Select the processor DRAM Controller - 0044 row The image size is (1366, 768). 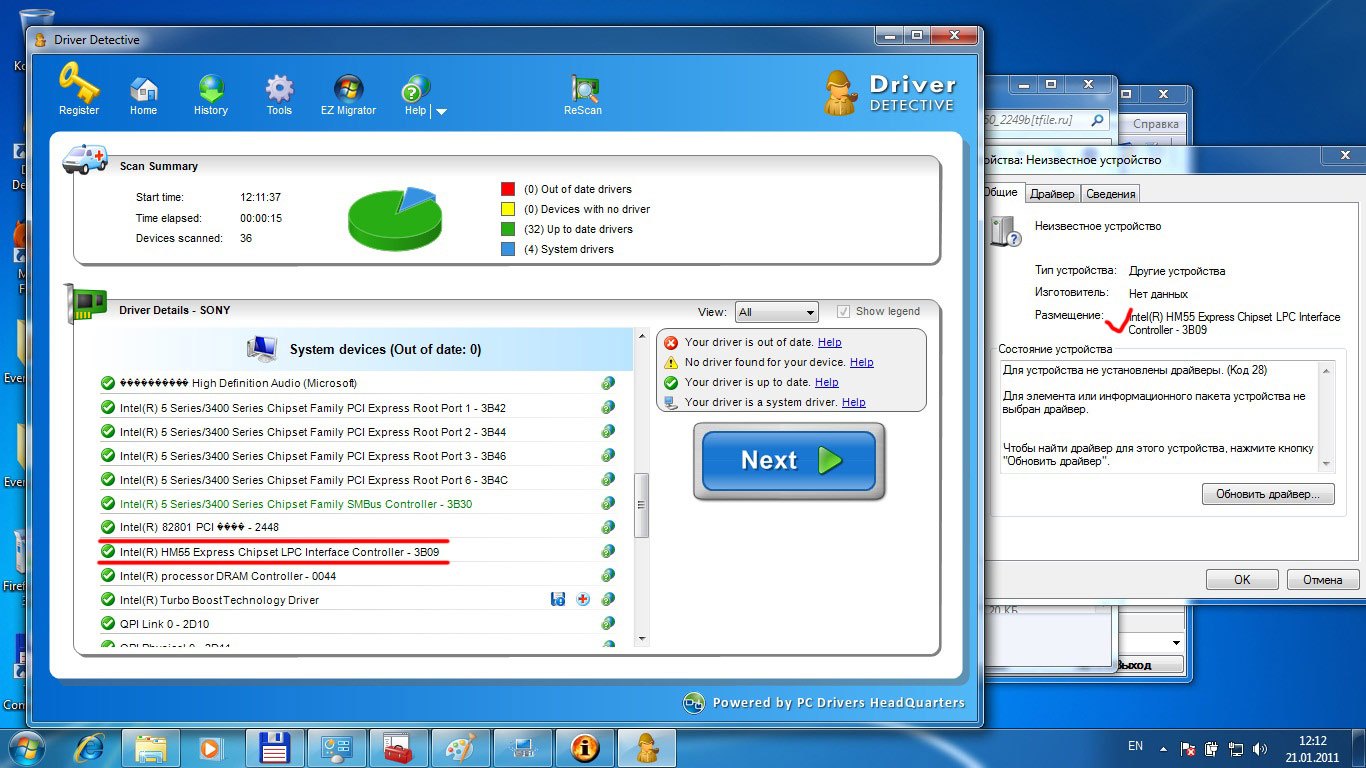click(x=359, y=576)
